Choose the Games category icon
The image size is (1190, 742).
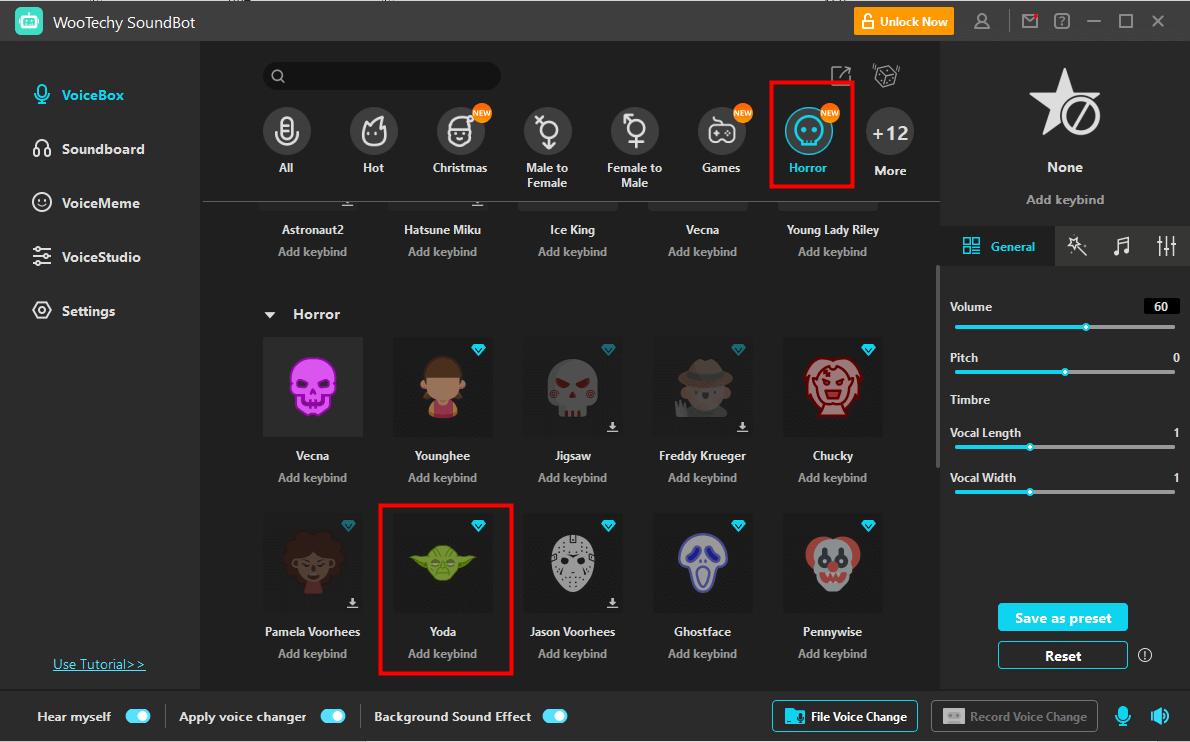tap(721, 132)
